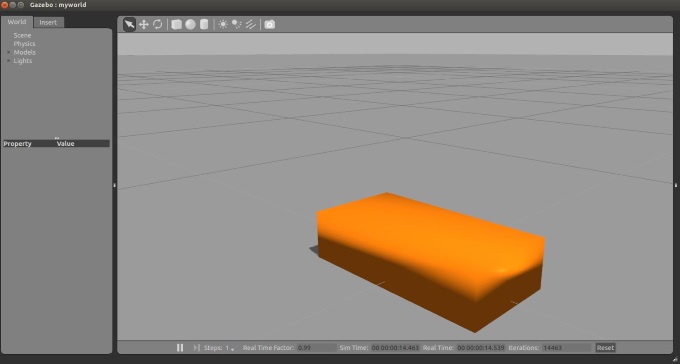This screenshot has width=680, height=364.
Task: Select Scene in the world tree
Action: coord(22,35)
